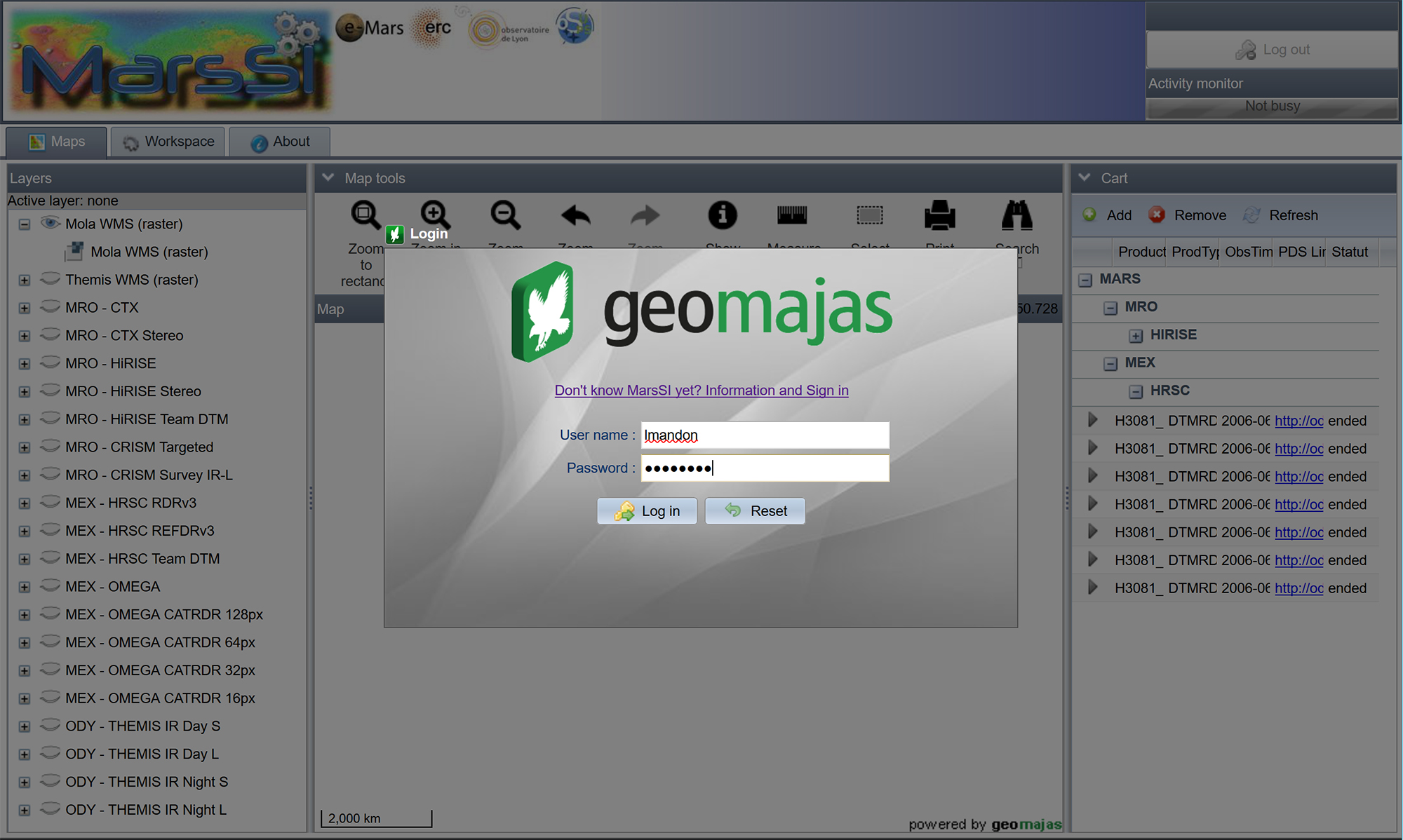Sort cart by Product column header
1403x840 pixels.
click(x=1141, y=252)
